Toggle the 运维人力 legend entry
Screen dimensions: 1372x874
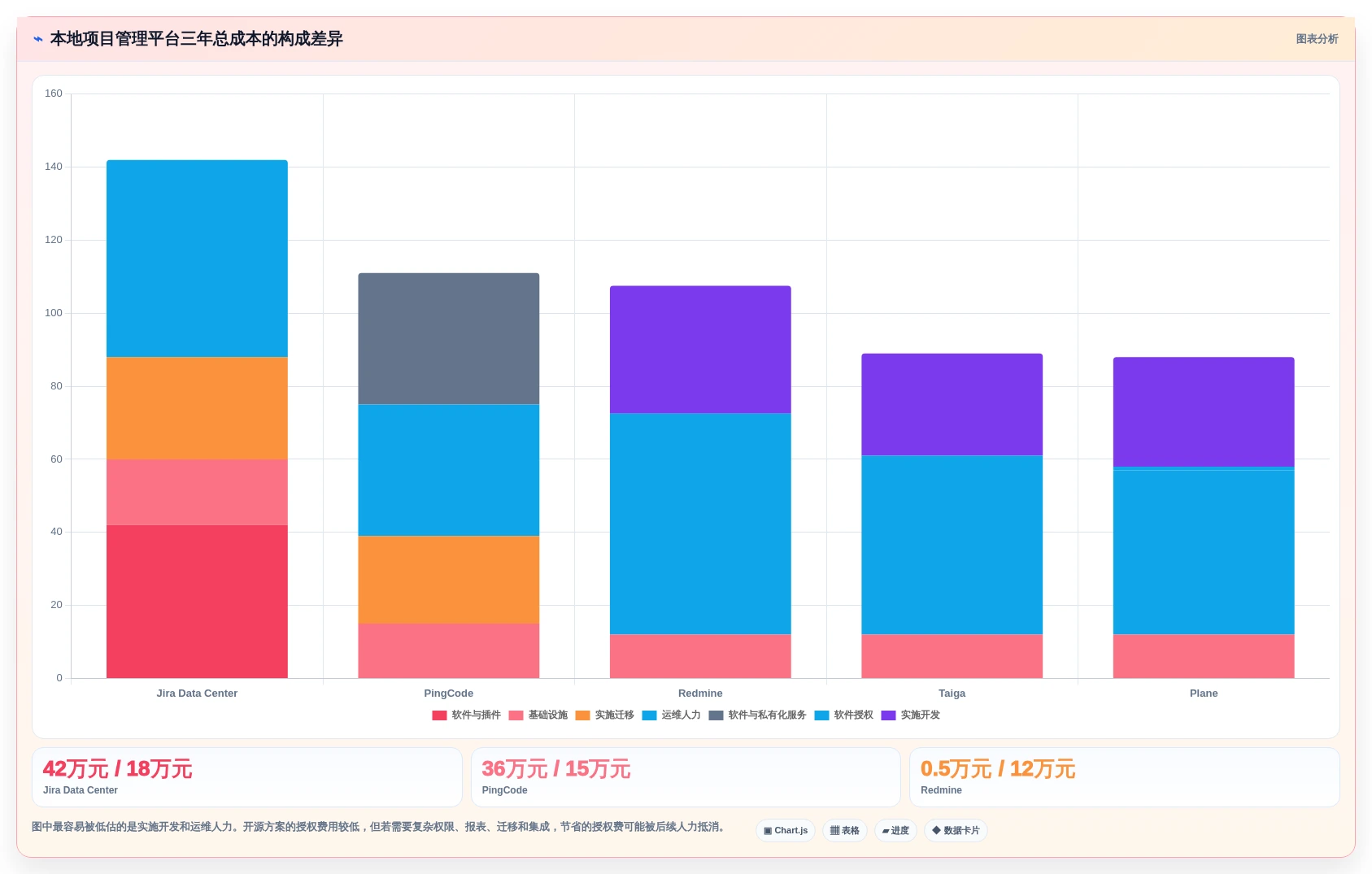671,715
